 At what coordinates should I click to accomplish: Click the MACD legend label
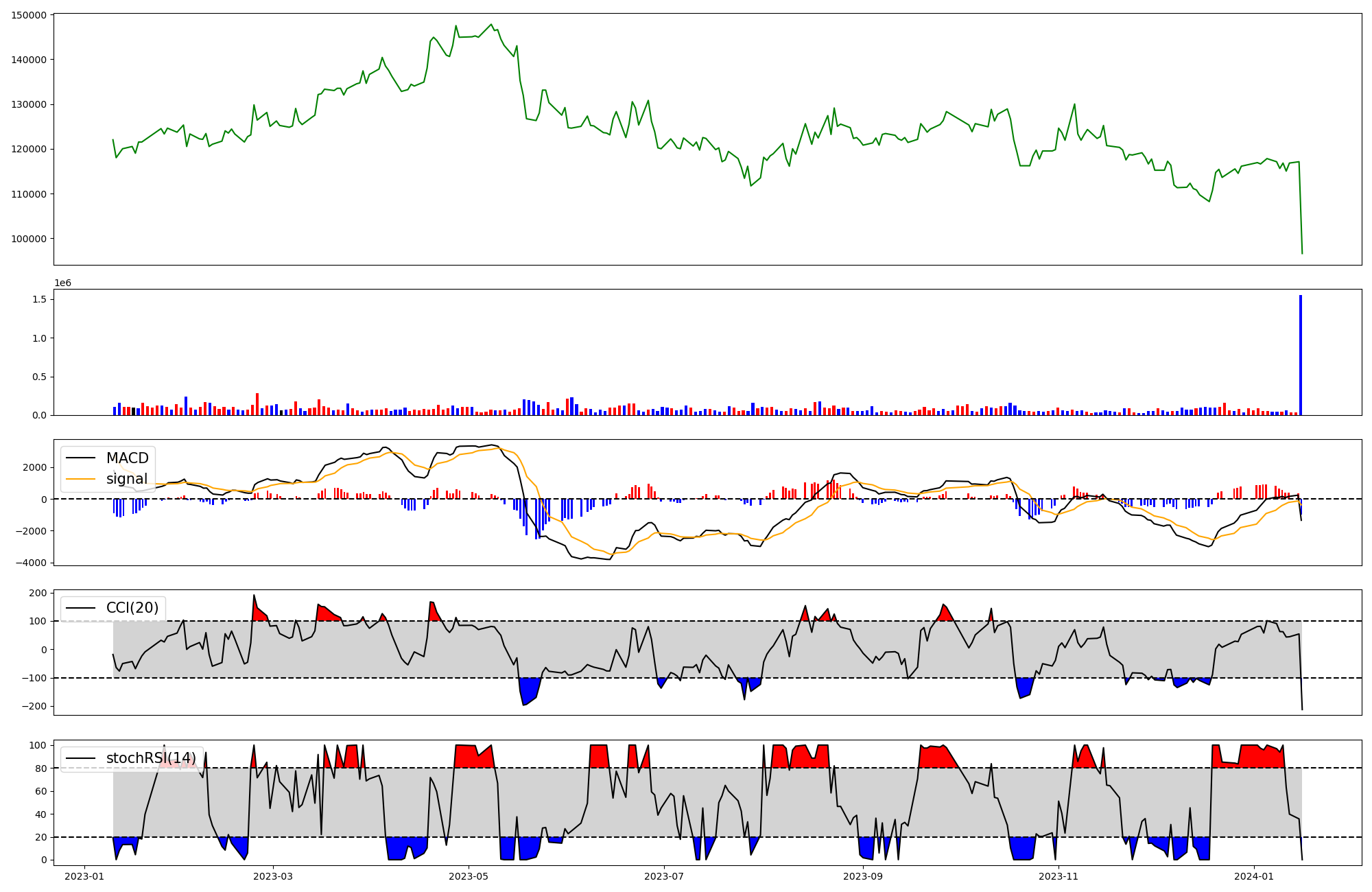[x=127, y=458]
